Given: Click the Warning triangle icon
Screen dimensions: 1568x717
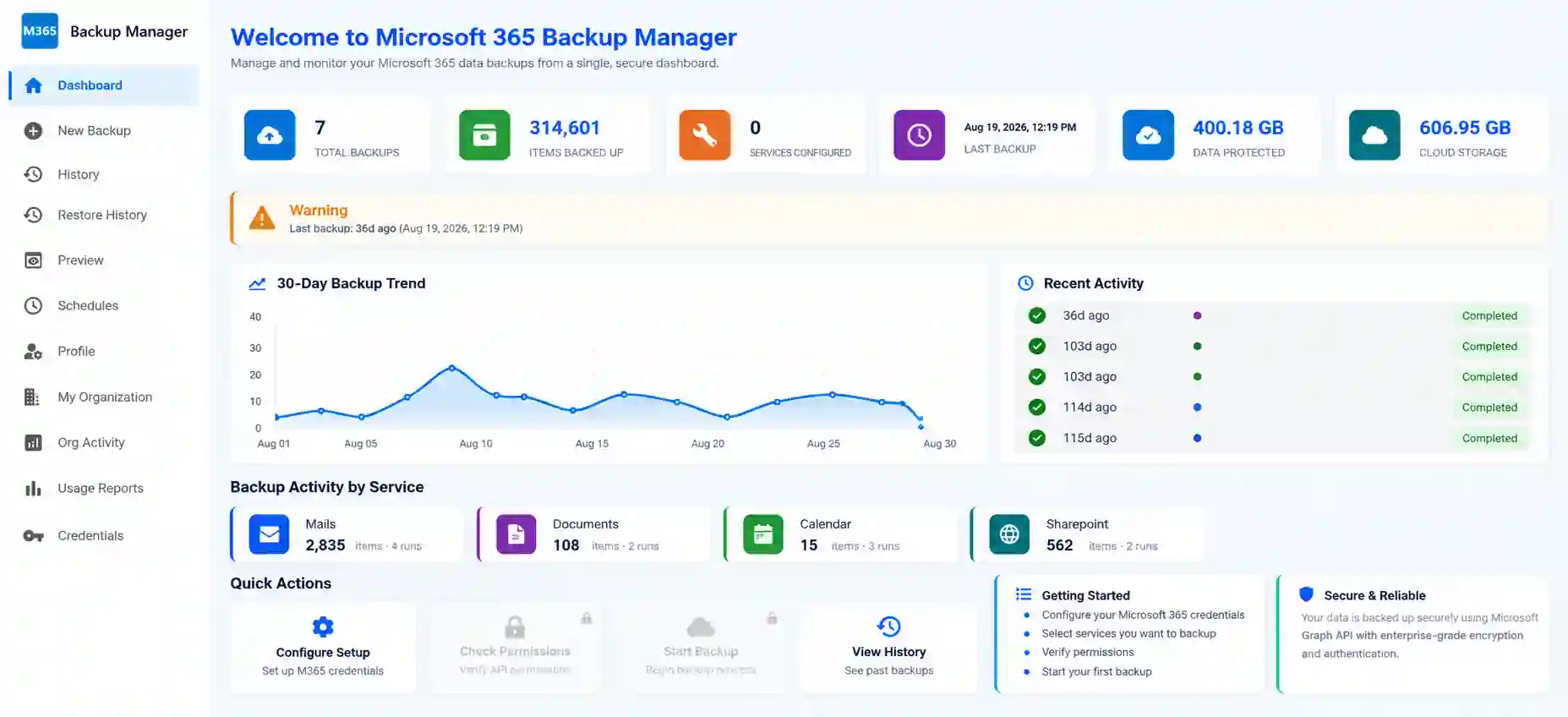Looking at the screenshot, I should (262, 218).
